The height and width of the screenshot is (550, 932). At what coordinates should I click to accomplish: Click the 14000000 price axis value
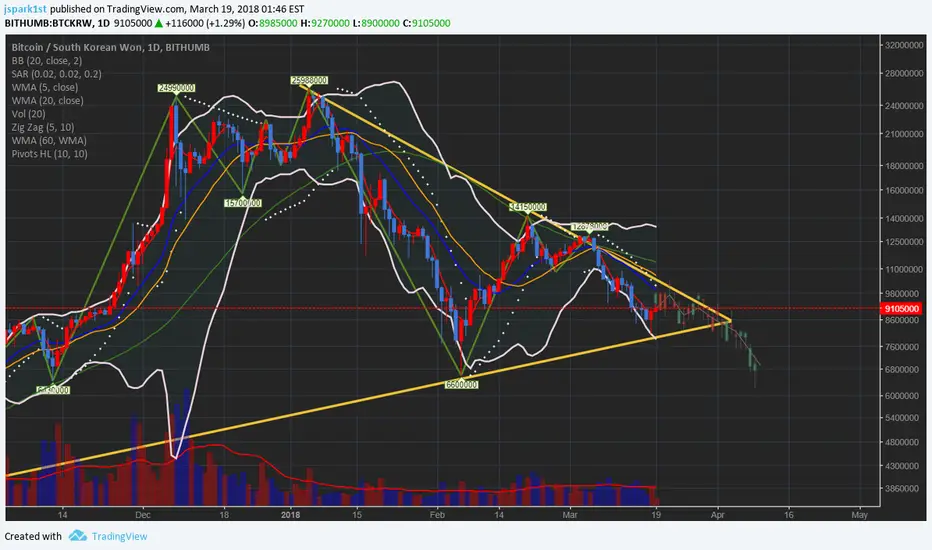coord(903,218)
